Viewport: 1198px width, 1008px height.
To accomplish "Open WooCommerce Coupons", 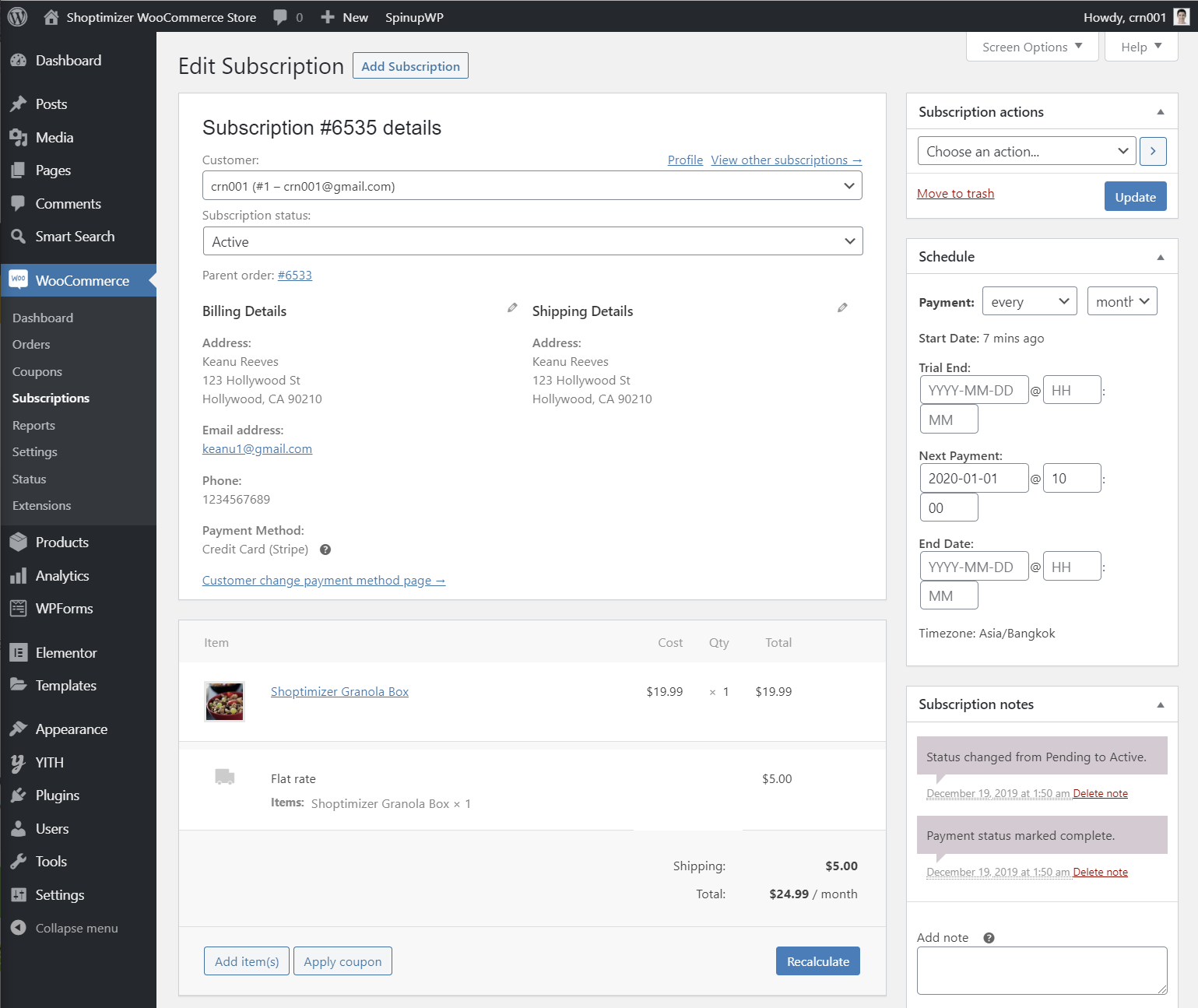I will pos(37,371).
